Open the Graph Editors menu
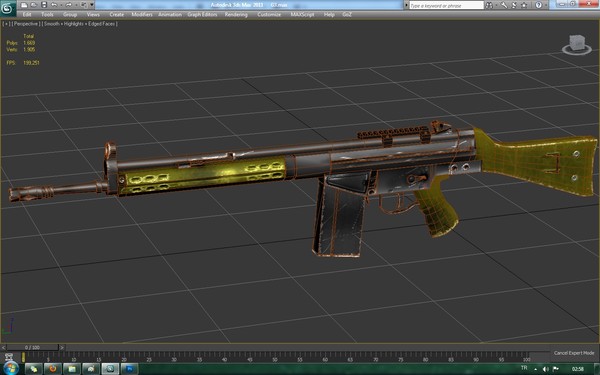Screen dimensions: 600x375 pos(202,15)
